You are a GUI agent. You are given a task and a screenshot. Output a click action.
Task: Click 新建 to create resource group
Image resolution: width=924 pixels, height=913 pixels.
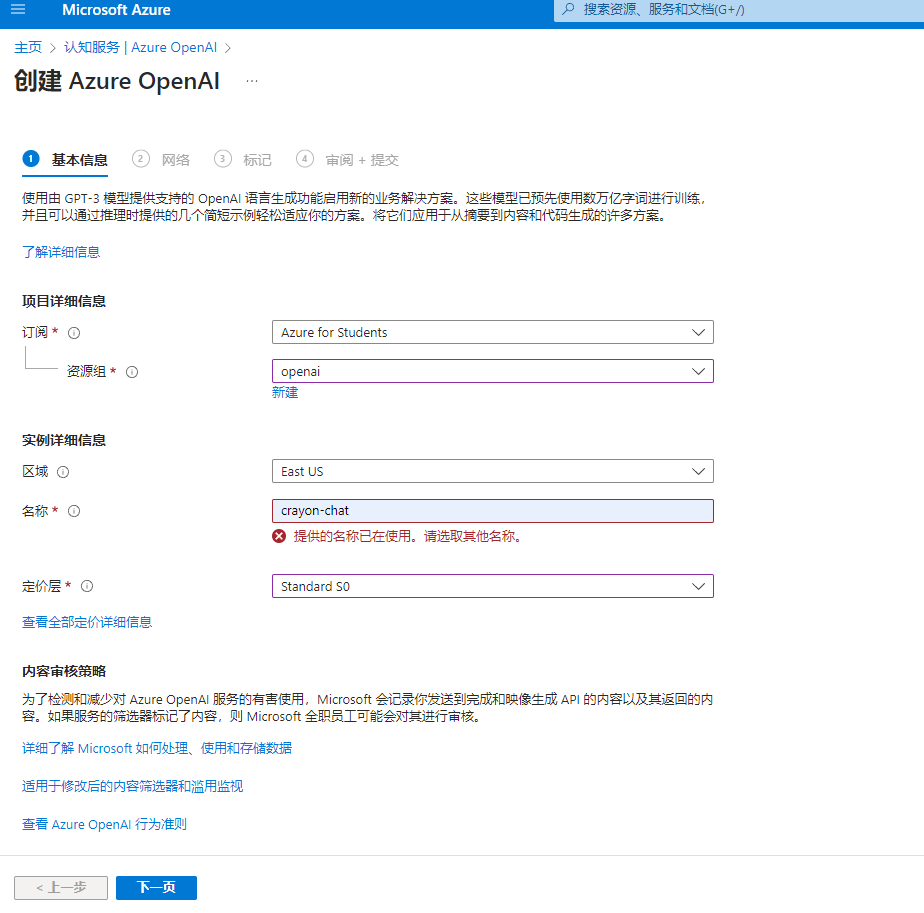coord(285,393)
